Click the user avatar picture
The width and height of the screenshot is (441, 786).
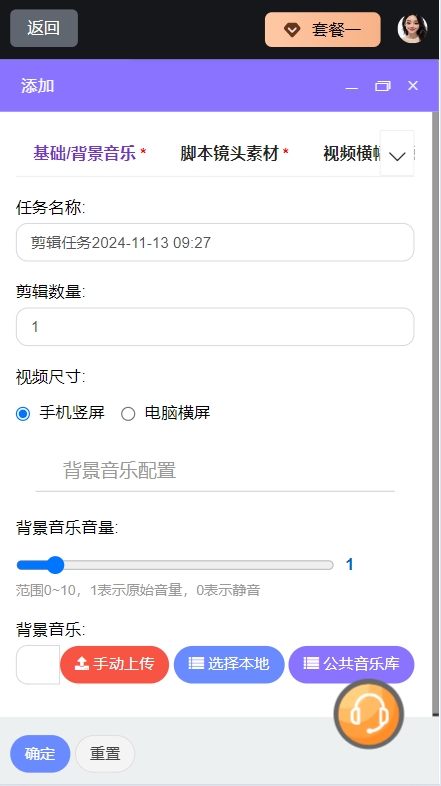tap(412, 29)
